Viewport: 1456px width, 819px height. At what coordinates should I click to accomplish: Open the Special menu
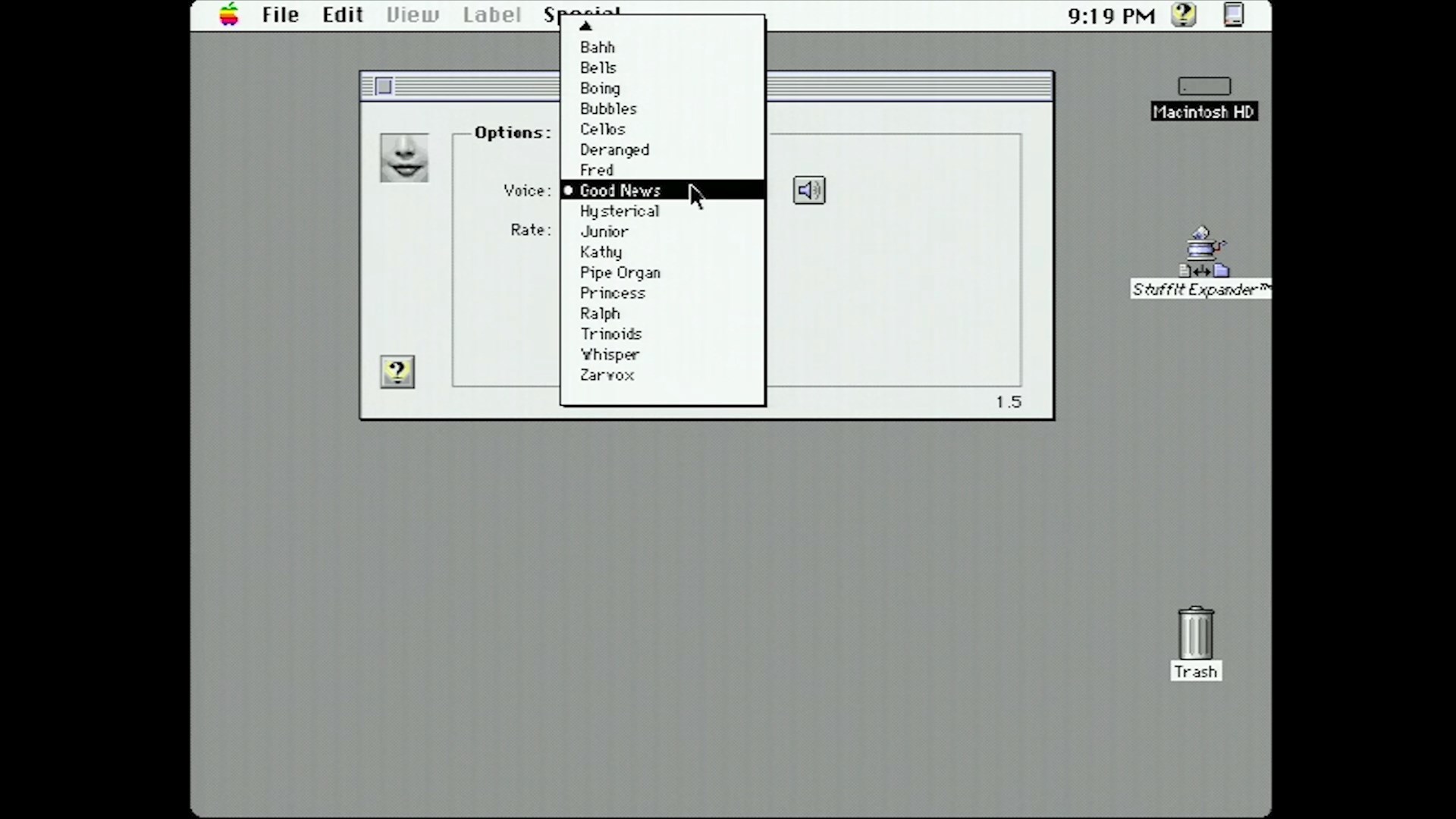(x=582, y=13)
